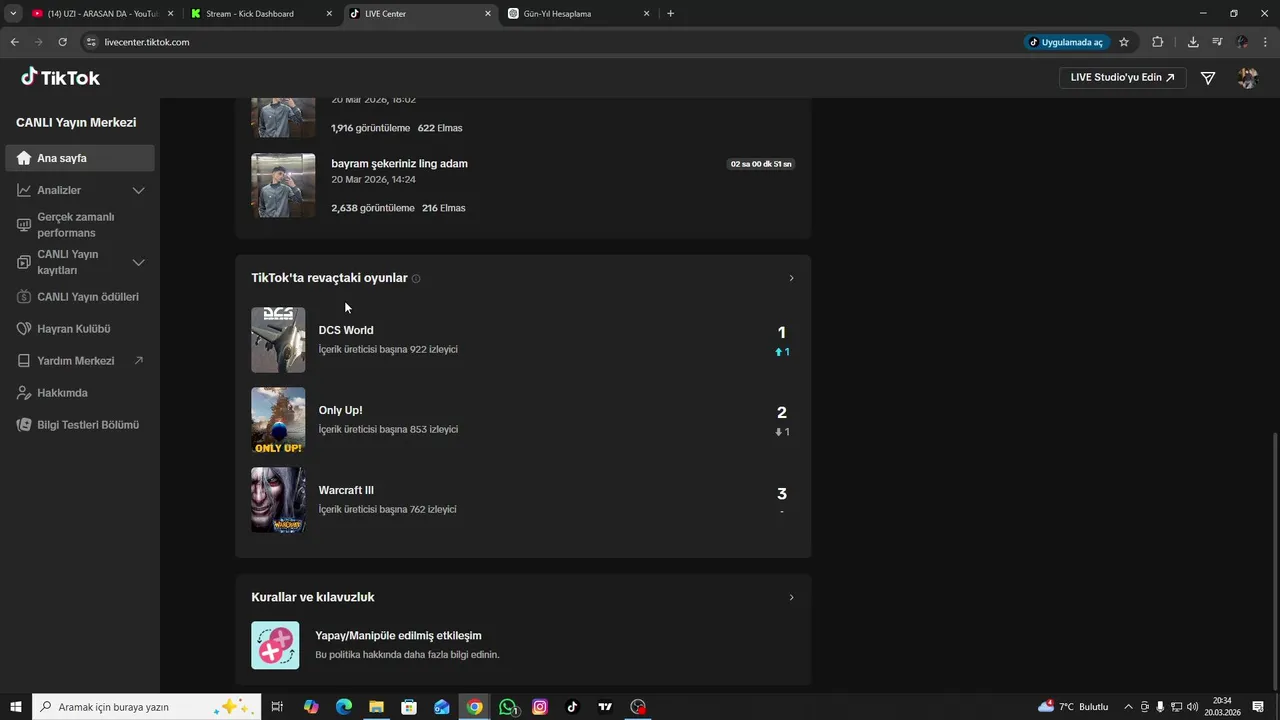Expand the Analizler submenu chevron

(139, 190)
